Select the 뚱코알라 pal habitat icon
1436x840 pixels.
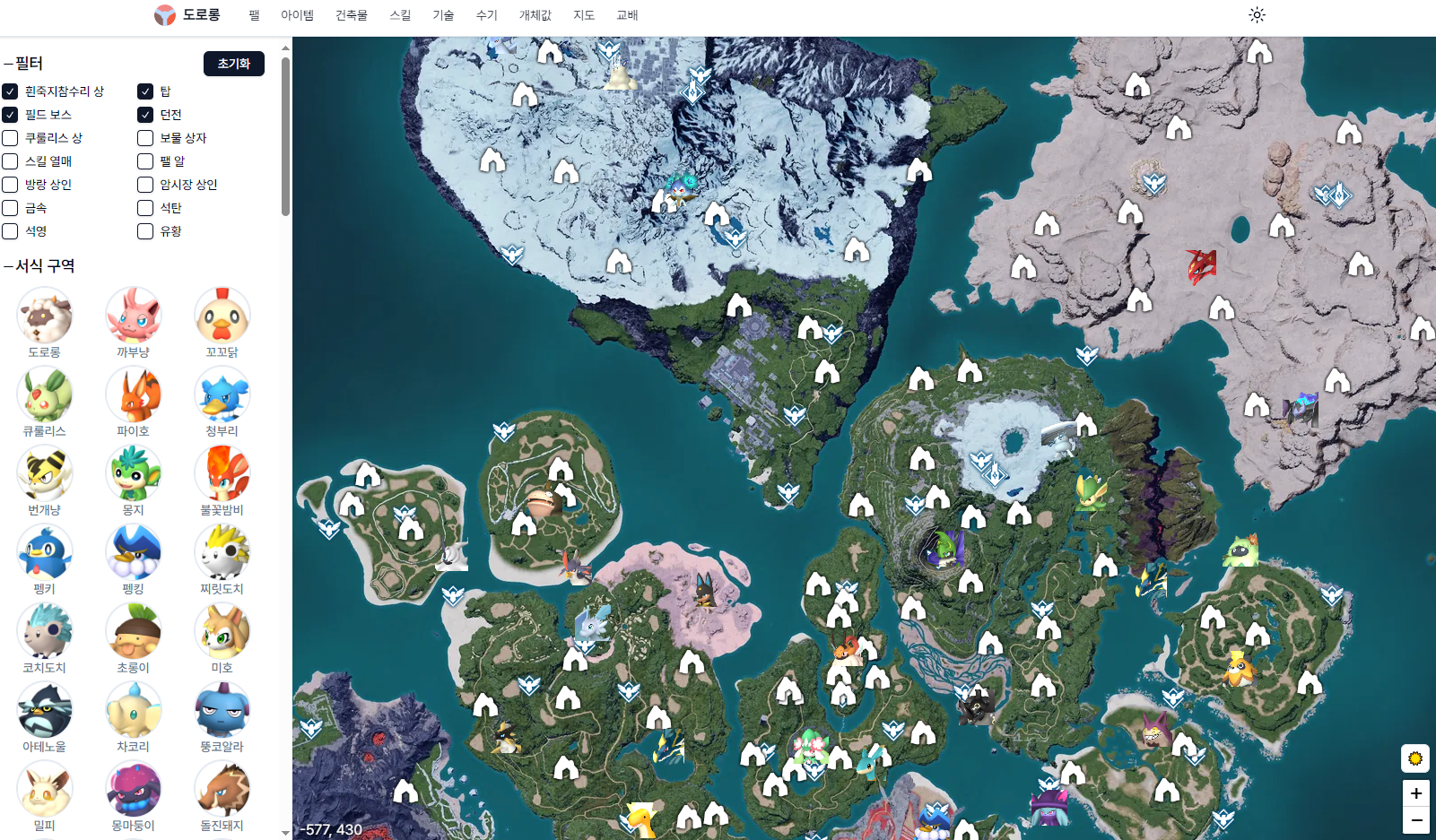[x=222, y=710]
